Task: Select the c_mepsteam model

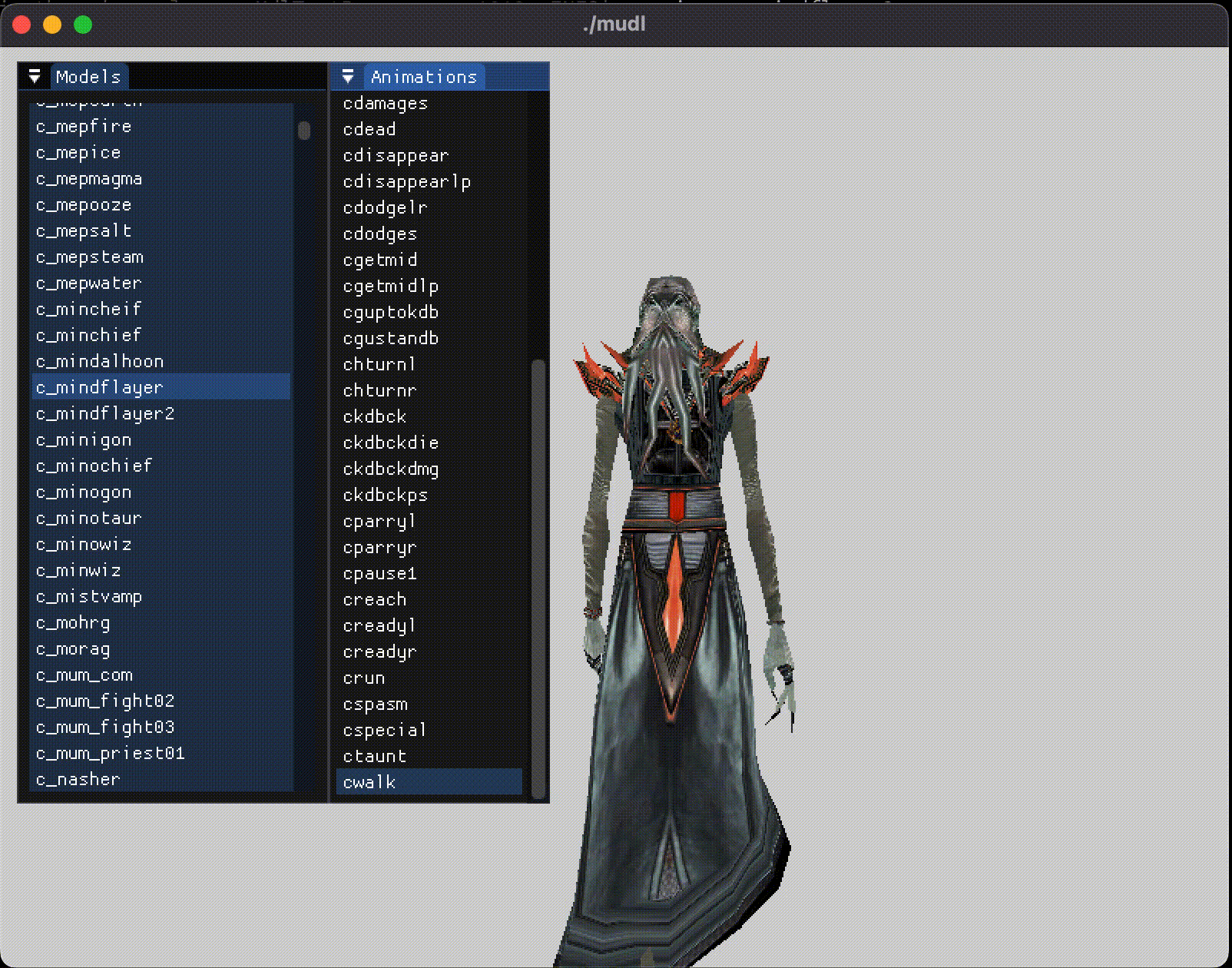Action: (161, 257)
